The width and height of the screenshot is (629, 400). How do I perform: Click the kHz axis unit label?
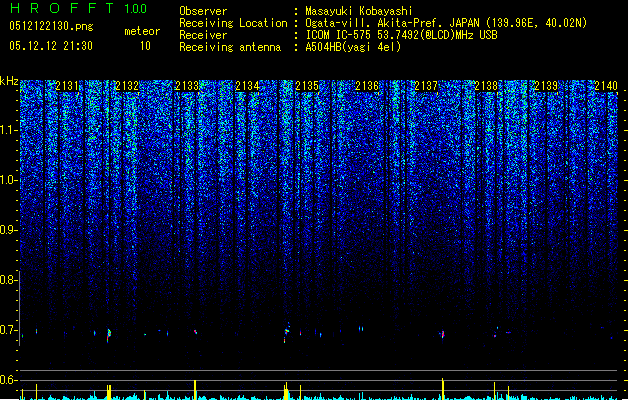9,81
